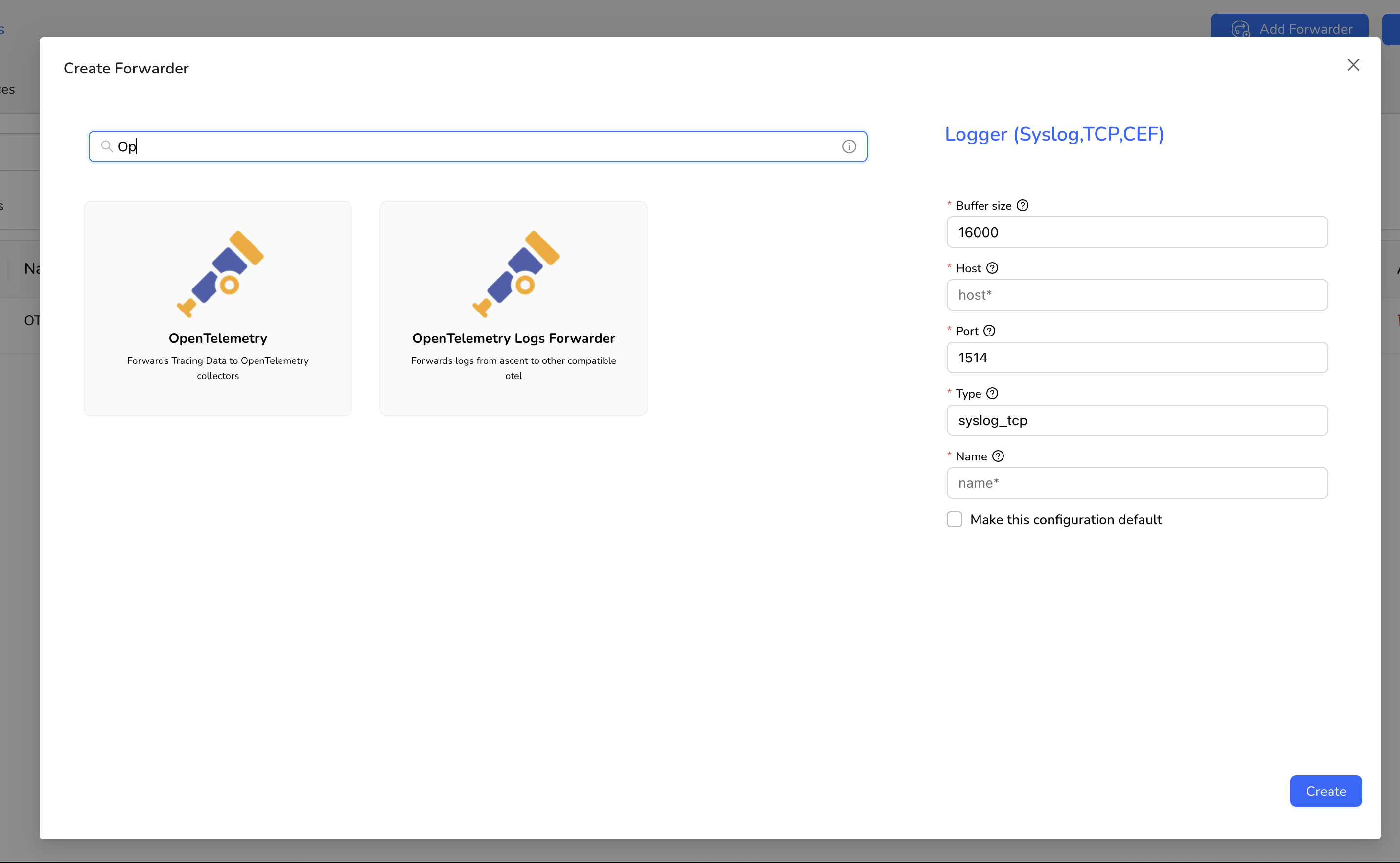Viewport: 1400px width, 863px height.
Task: Click the Name input field
Action: point(1137,483)
